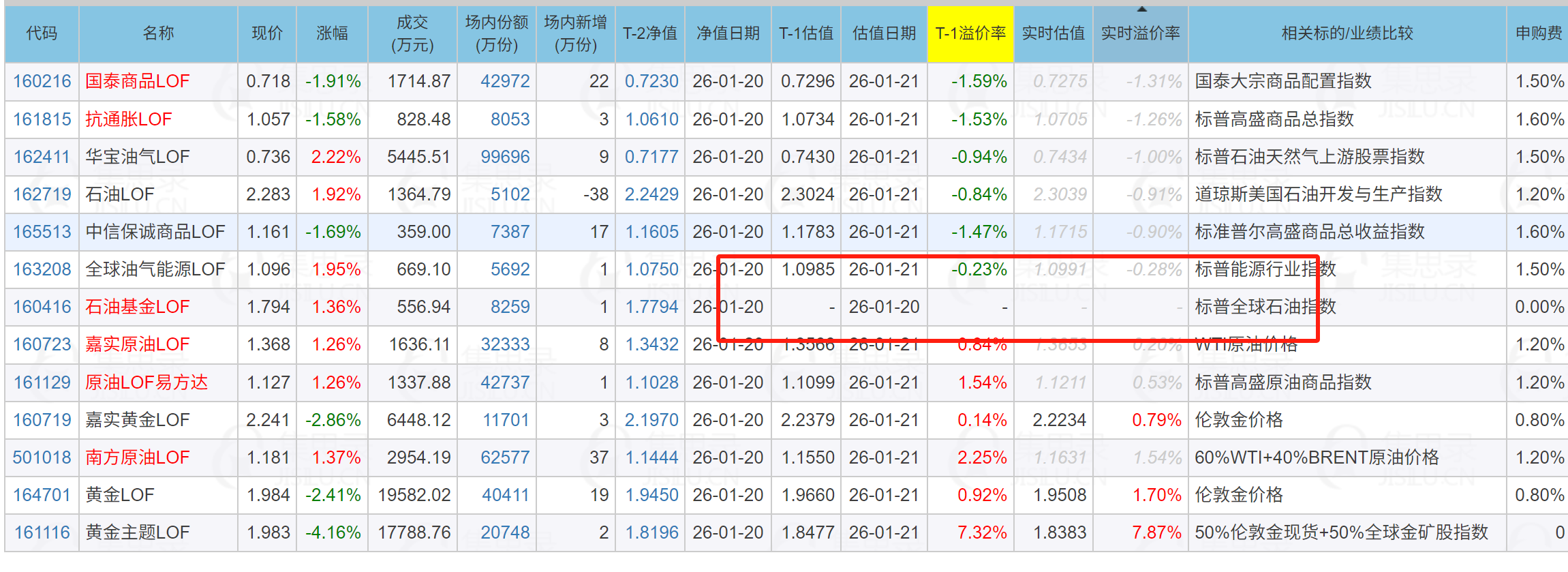Click the 抗通胀LOF fund name
This screenshot has width=1568, height=572.
point(128,119)
